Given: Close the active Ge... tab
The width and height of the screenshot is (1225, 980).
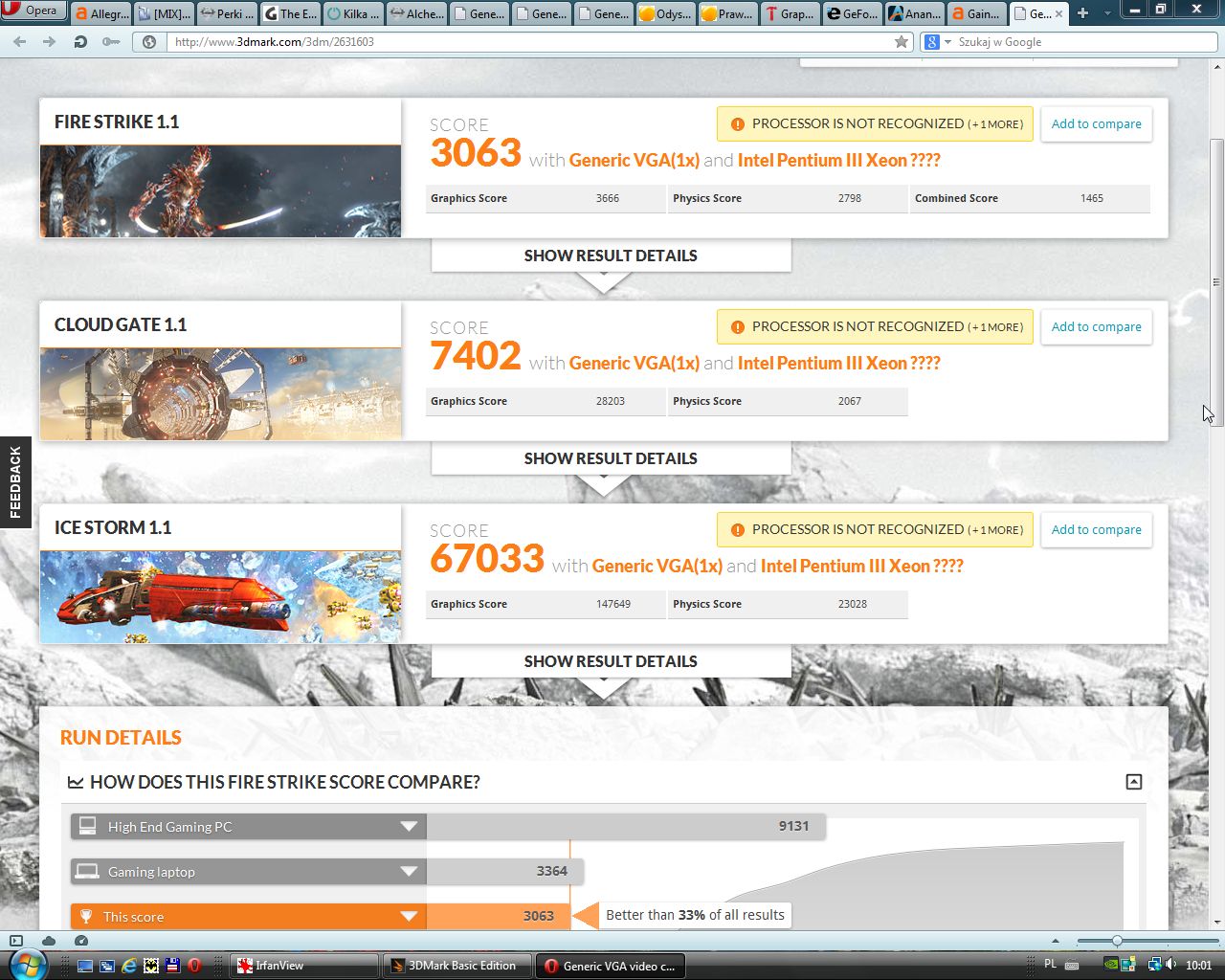Looking at the screenshot, I should [x=1059, y=14].
